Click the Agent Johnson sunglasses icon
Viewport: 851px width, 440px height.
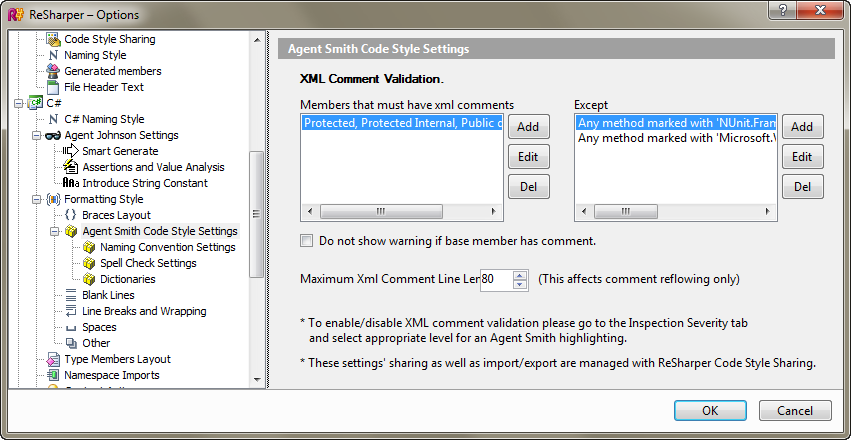click(x=53, y=135)
